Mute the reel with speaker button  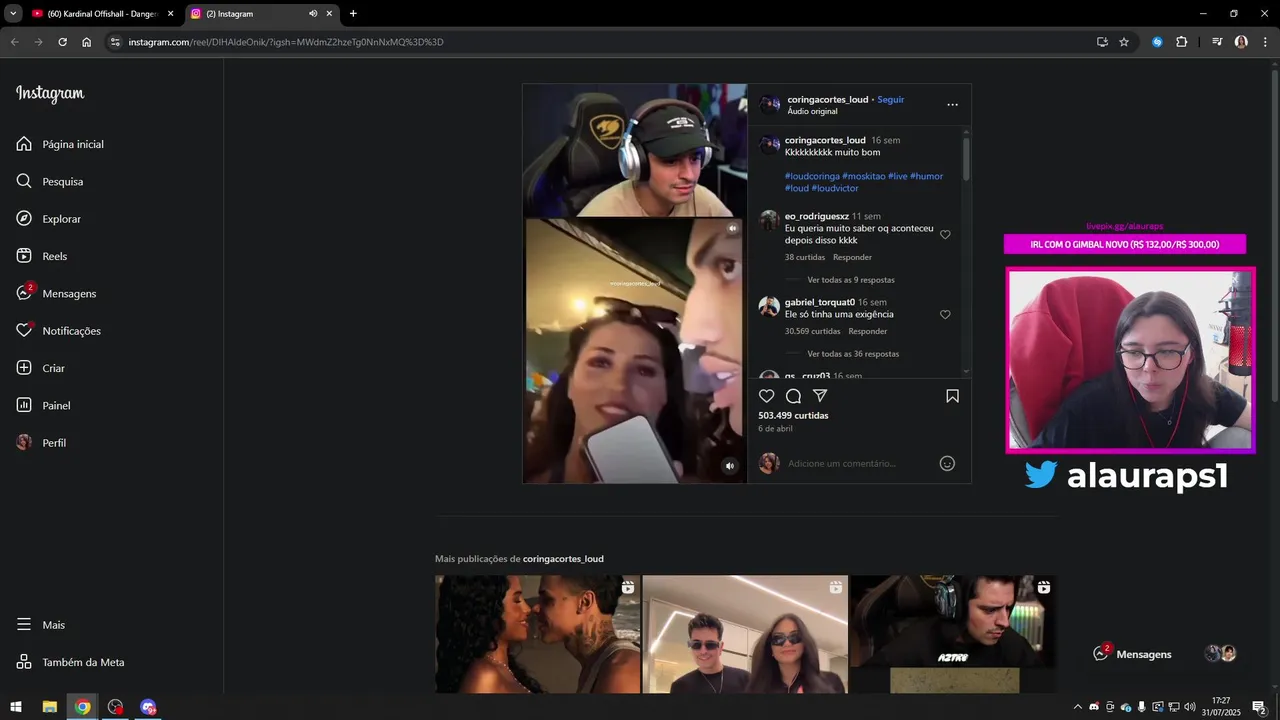(x=729, y=466)
